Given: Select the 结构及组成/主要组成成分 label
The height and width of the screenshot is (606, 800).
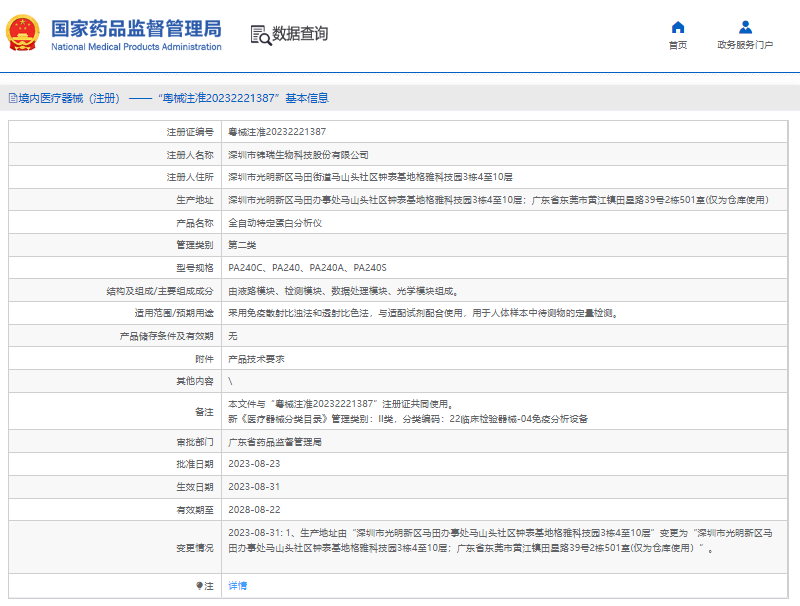Looking at the screenshot, I should [x=160, y=291].
